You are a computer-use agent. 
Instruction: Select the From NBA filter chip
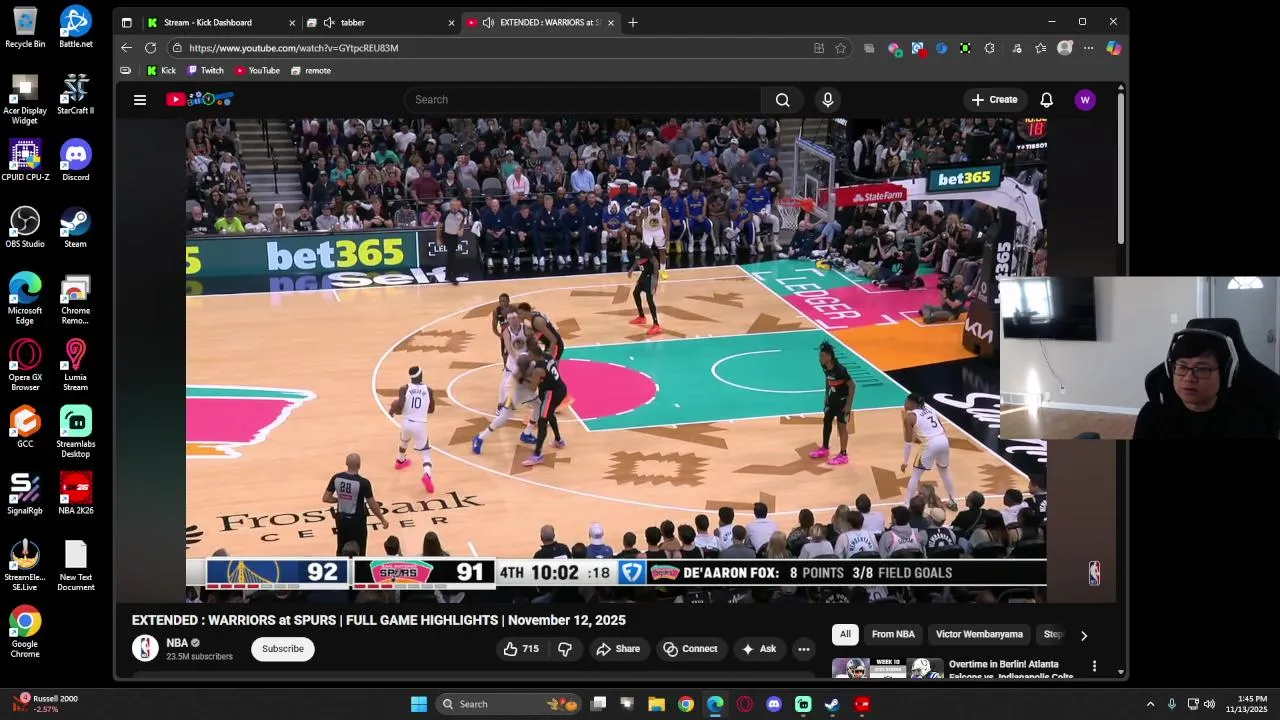893,634
